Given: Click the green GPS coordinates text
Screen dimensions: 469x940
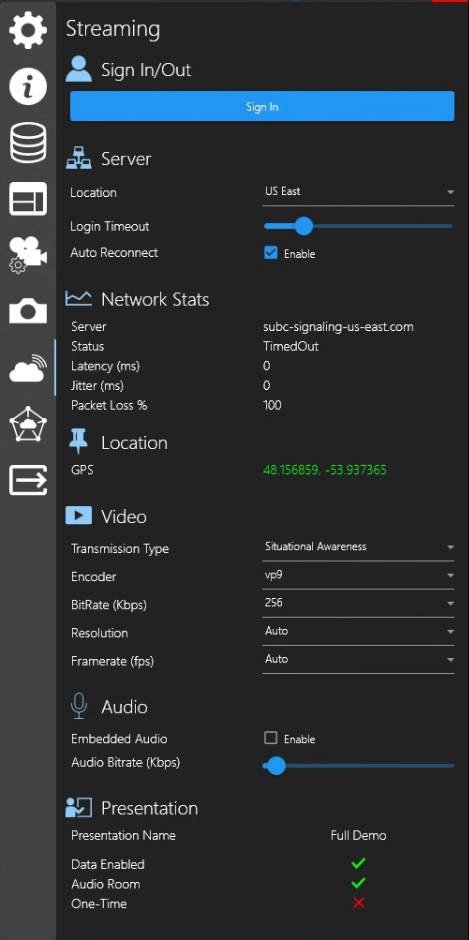Looking at the screenshot, I should click(x=324, y=470).
